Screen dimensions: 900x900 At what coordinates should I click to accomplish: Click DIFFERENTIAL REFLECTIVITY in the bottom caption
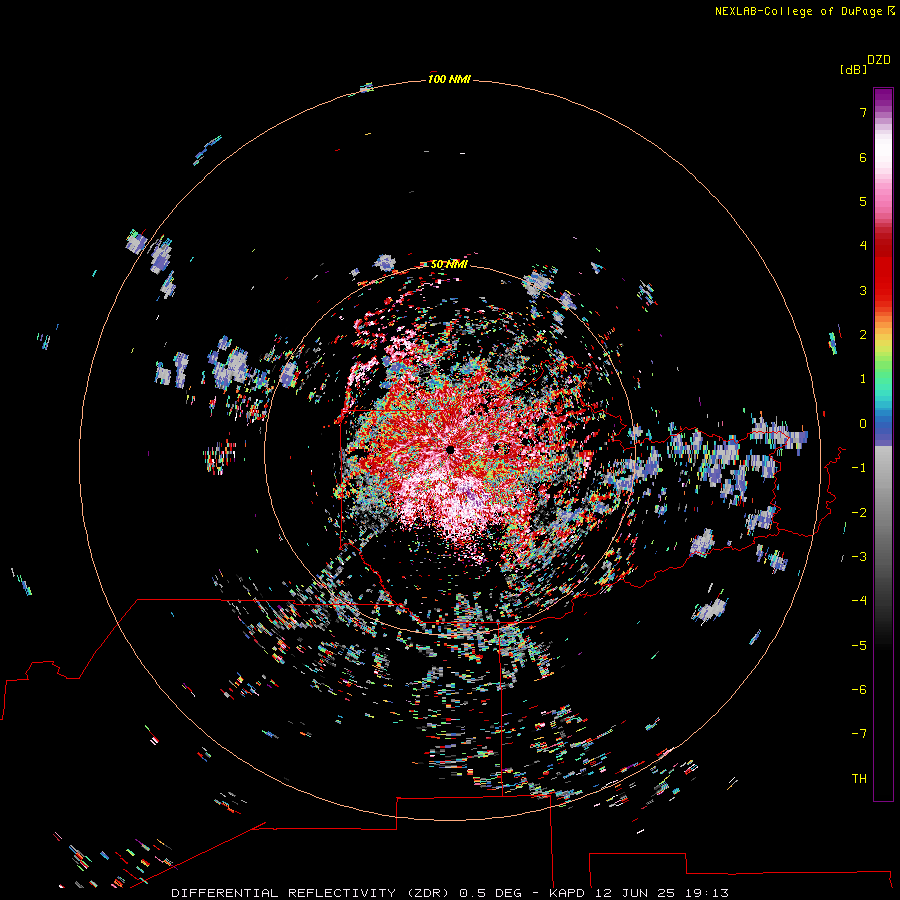pos(284,893)
